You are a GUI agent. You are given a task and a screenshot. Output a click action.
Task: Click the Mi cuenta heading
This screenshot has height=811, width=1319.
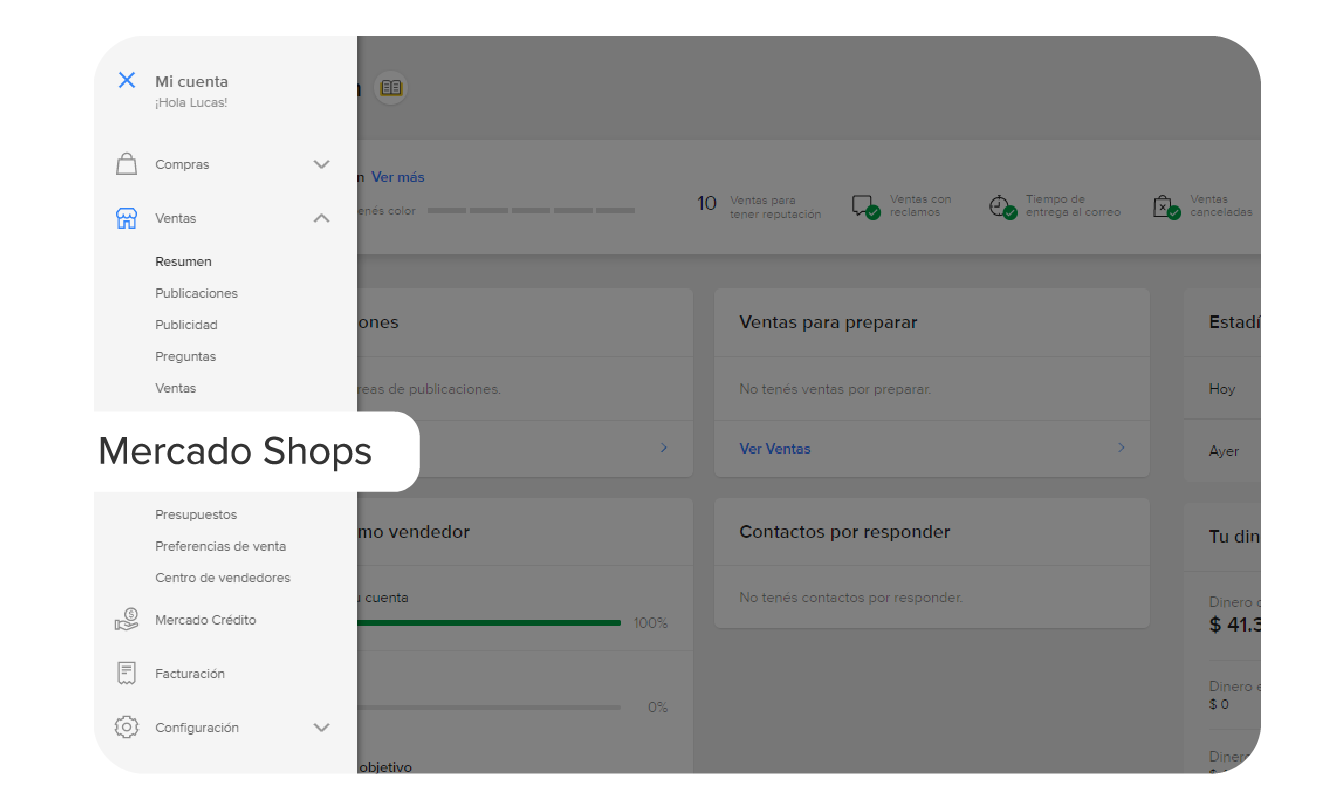pyautogui.click(x=191, y=81)
